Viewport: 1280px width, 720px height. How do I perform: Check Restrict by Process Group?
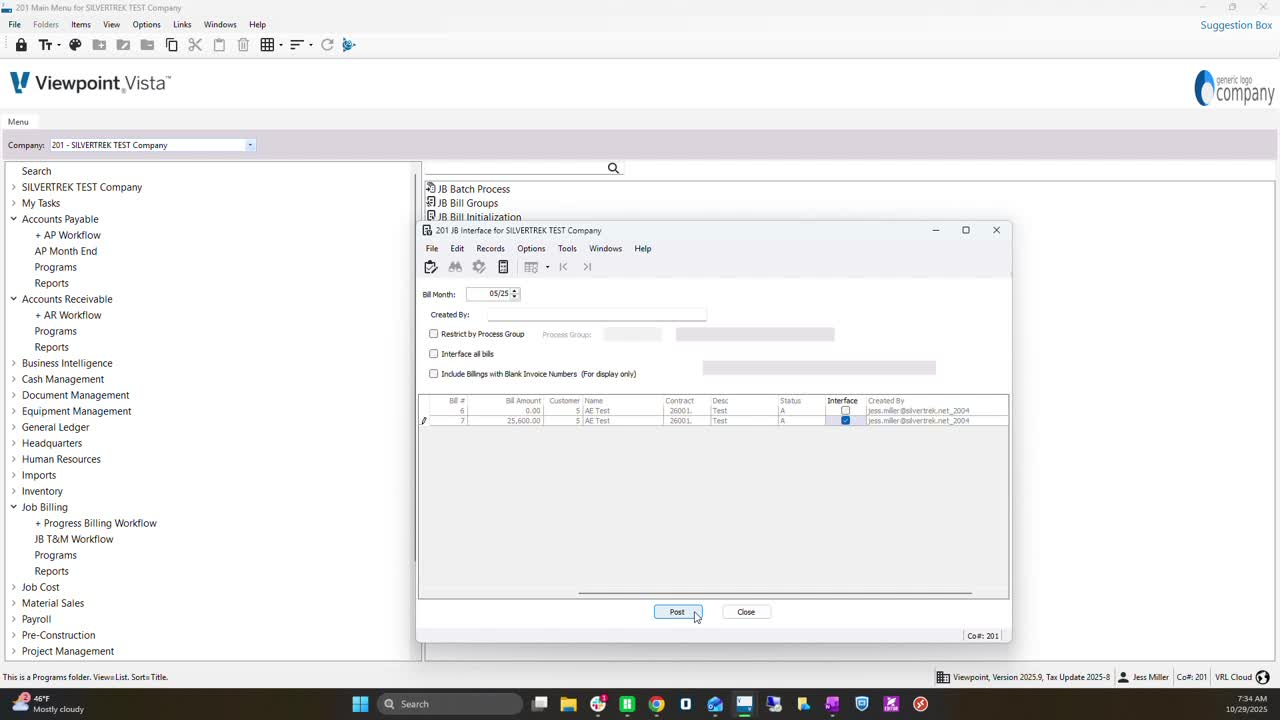coord(433,334)
